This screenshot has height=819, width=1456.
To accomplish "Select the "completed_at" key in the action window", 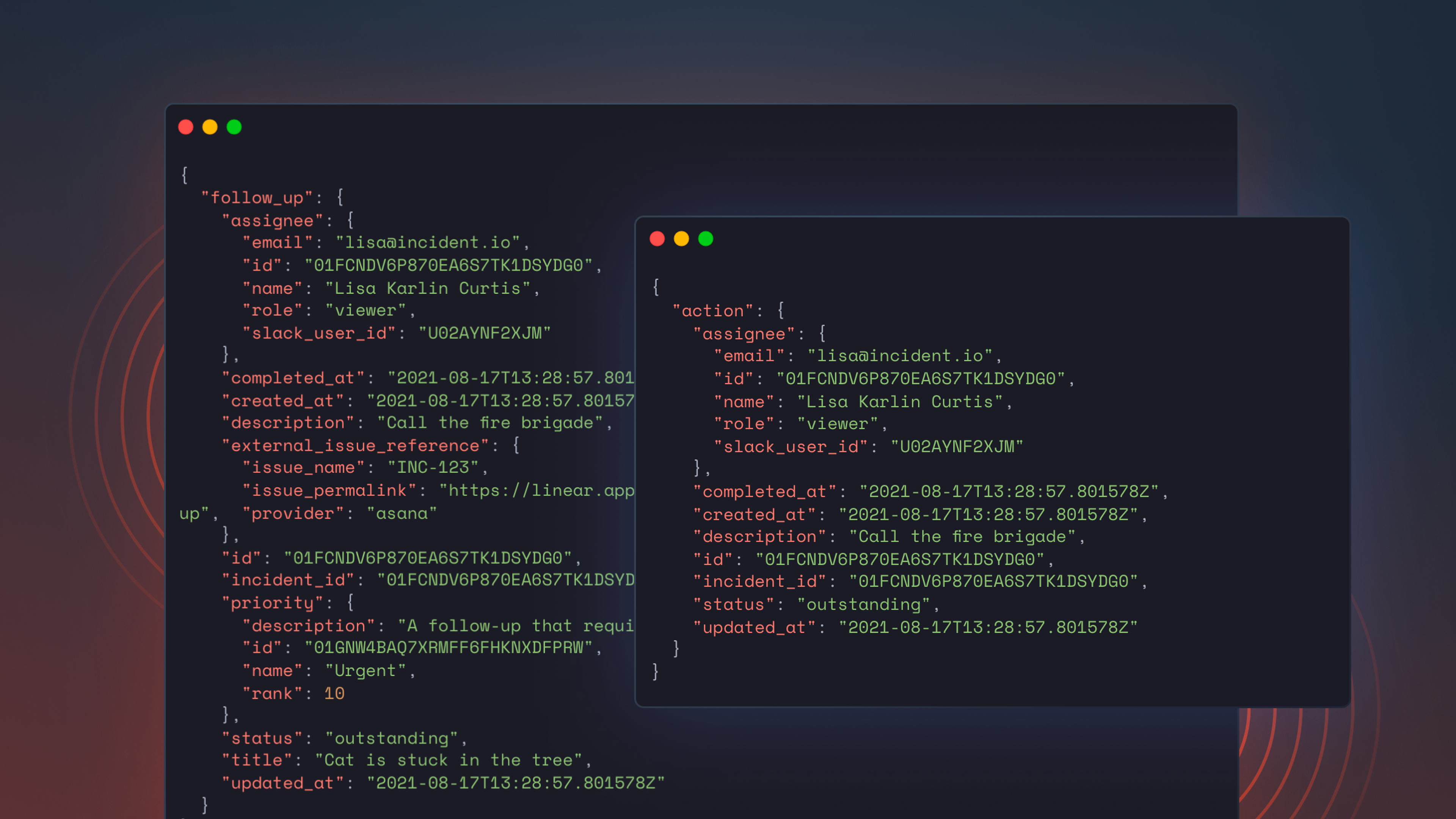I will pos(765,492).
